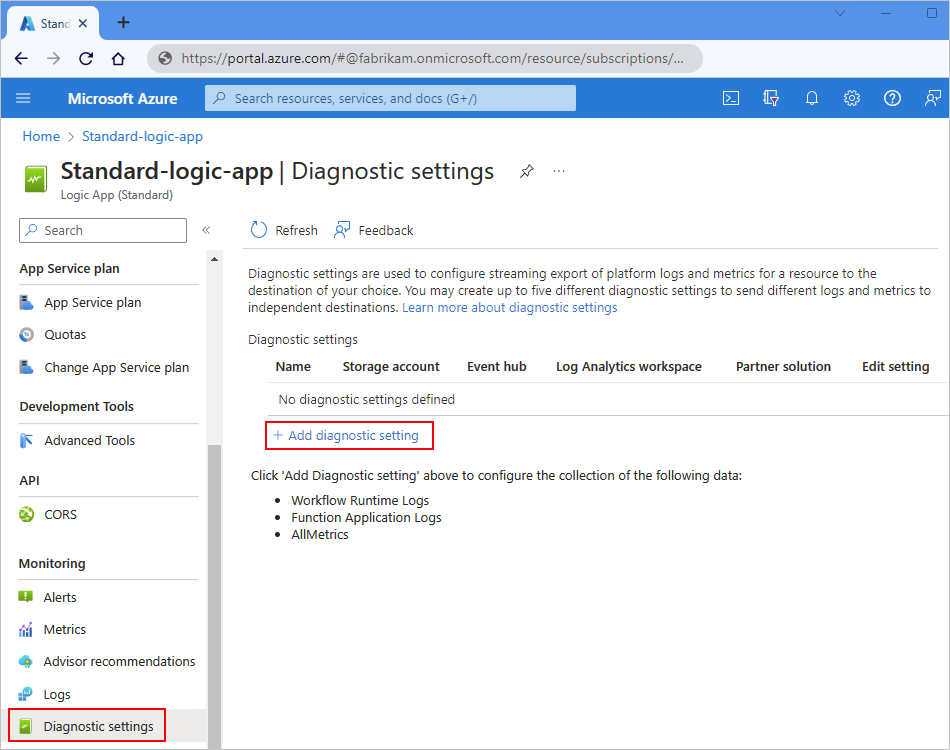The height and width of the screenshot is (750, 950).
Task: Send feedback via the smiley face icon
Action: coord(932,98)
